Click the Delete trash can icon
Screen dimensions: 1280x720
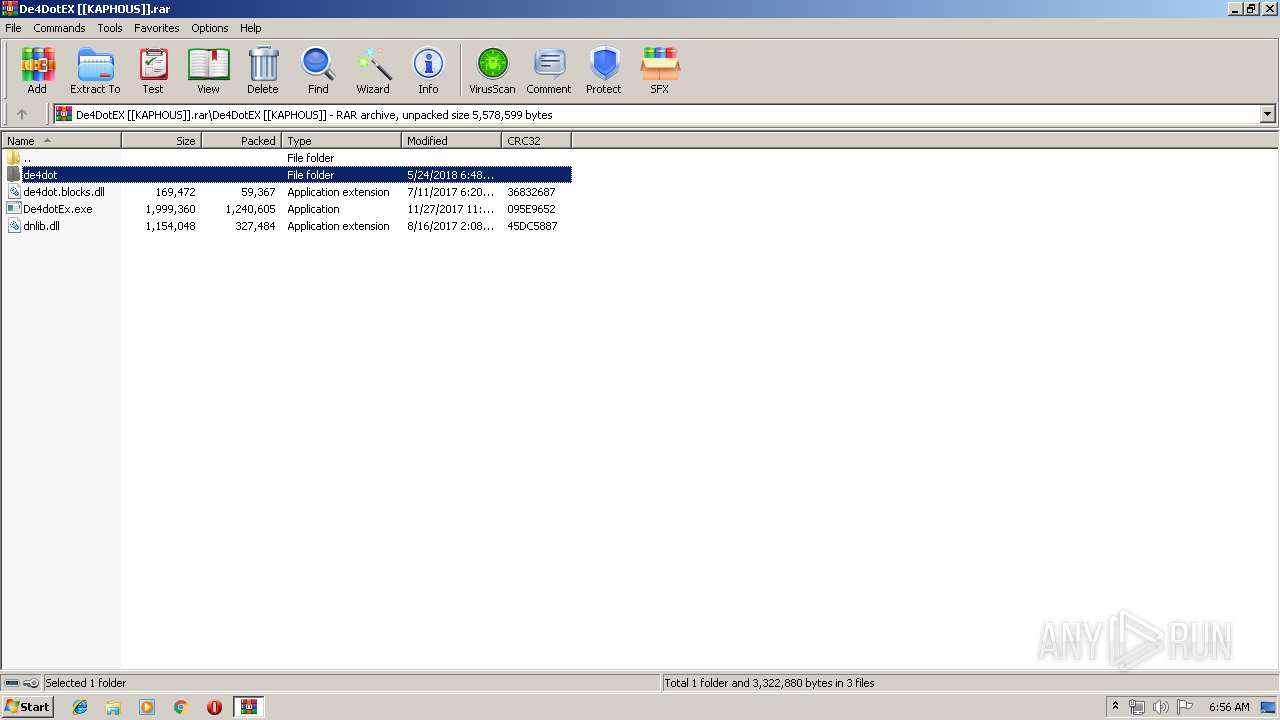pyautogui.click(x=263, y=70)
